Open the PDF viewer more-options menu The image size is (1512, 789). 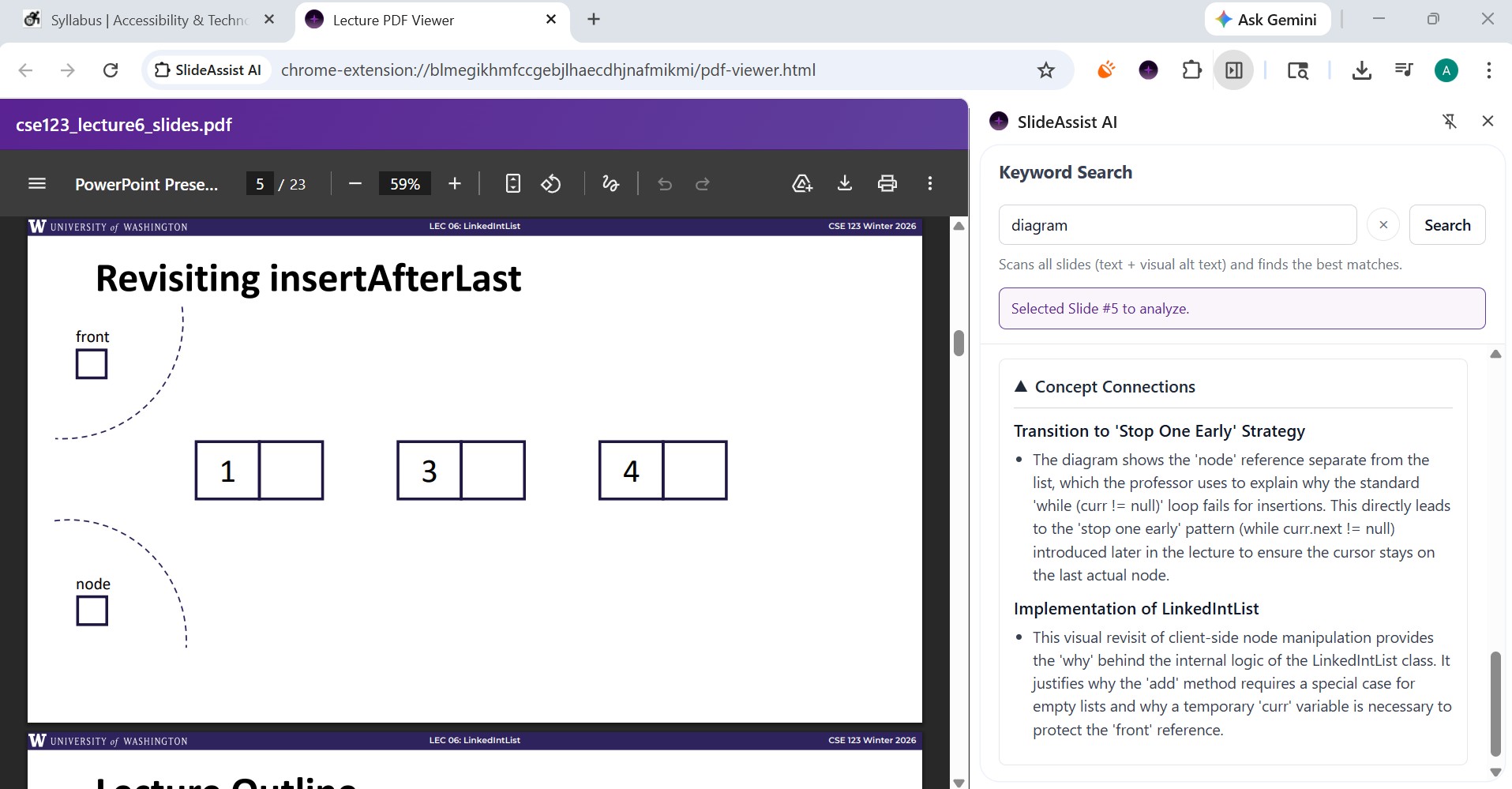coord(929,183)
